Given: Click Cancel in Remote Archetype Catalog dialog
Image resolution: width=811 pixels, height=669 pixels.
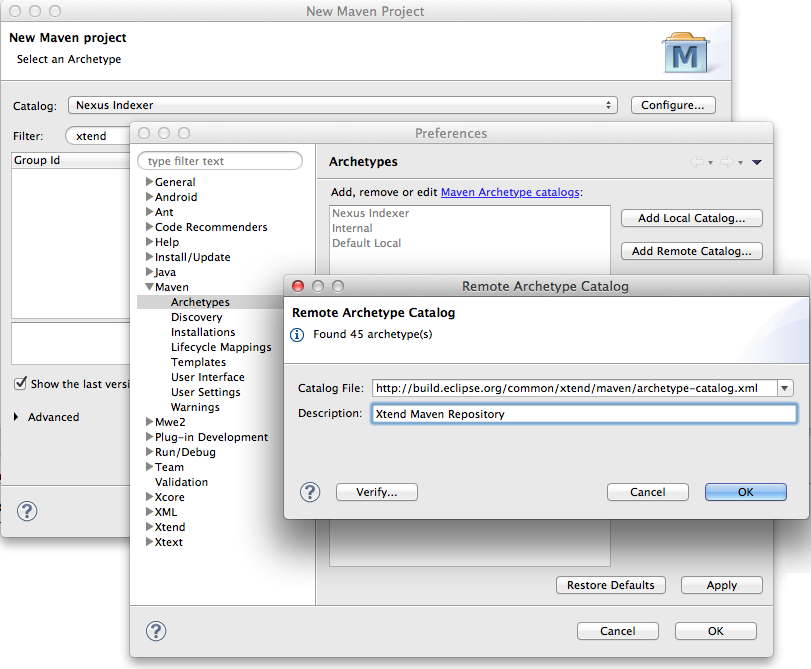Looking at the screenshot, I should pyautogui.click(x=648, y=492).
